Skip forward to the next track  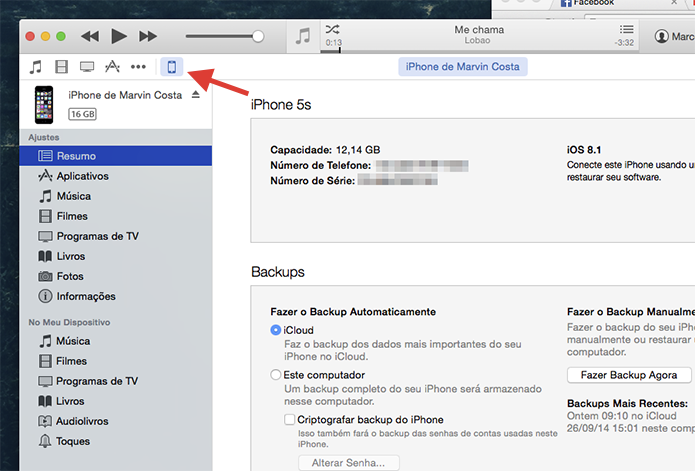pos(148,36)
